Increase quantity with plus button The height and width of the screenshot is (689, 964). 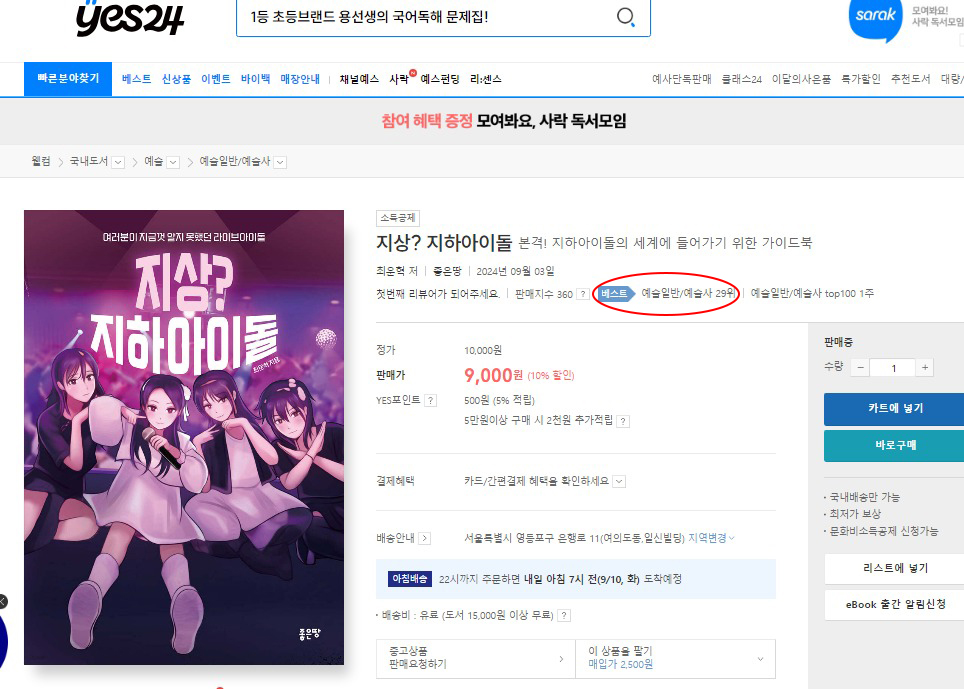(925, 368)
